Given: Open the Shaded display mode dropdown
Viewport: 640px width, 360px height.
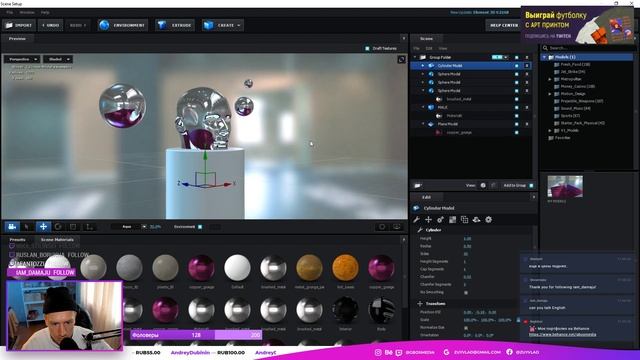Looking at the screenshot, I should click(x=58, y=59).
